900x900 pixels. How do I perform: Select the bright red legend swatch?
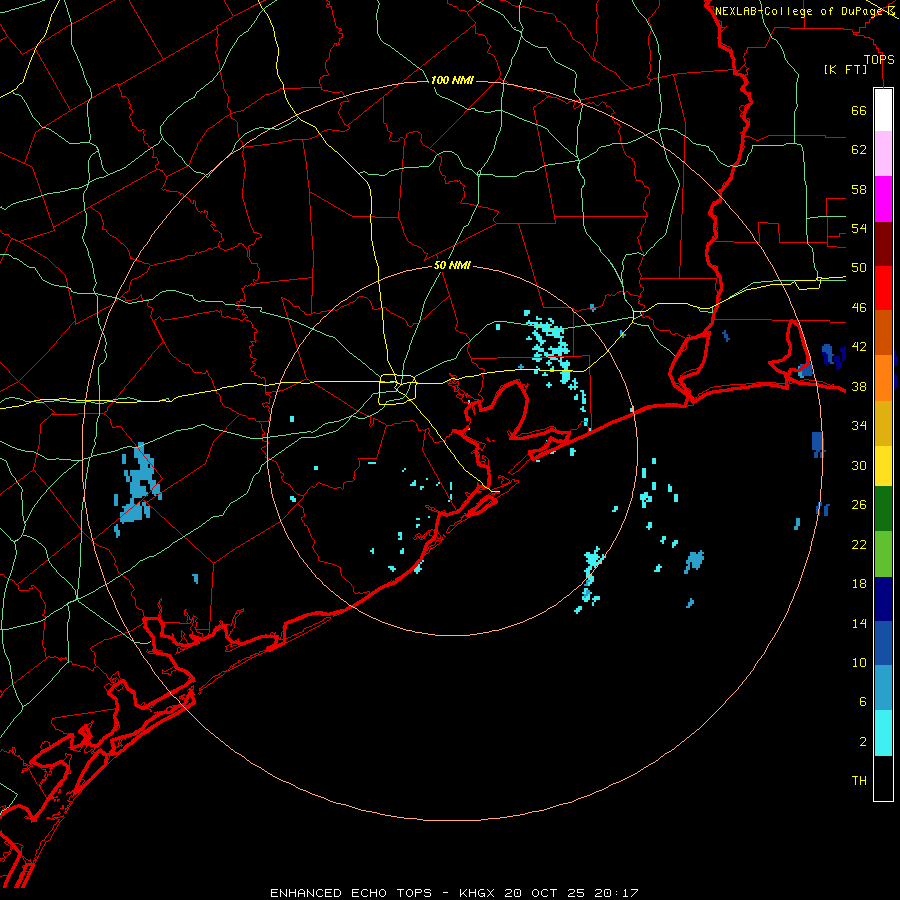pos(883,288)
